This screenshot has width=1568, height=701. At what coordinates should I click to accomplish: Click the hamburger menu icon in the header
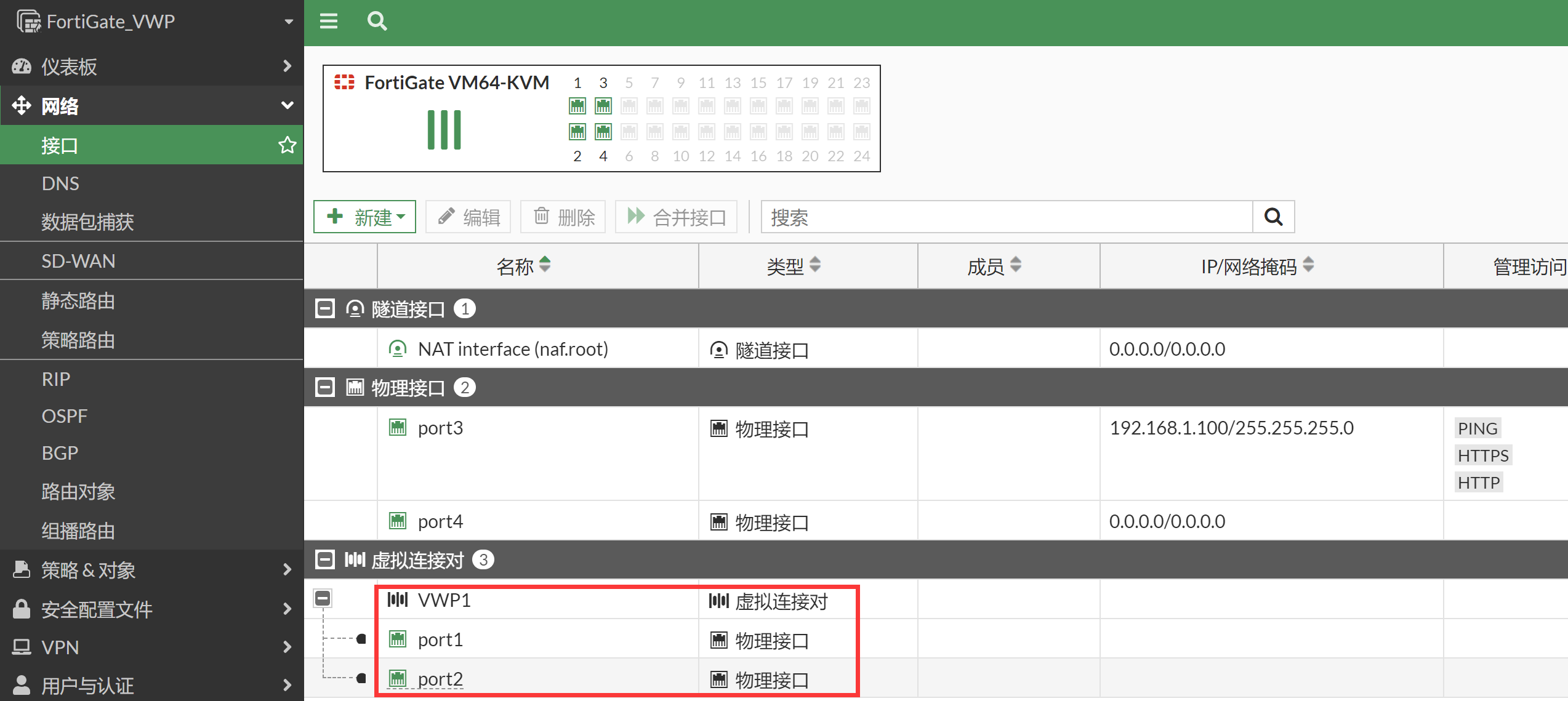pos(329,22)
